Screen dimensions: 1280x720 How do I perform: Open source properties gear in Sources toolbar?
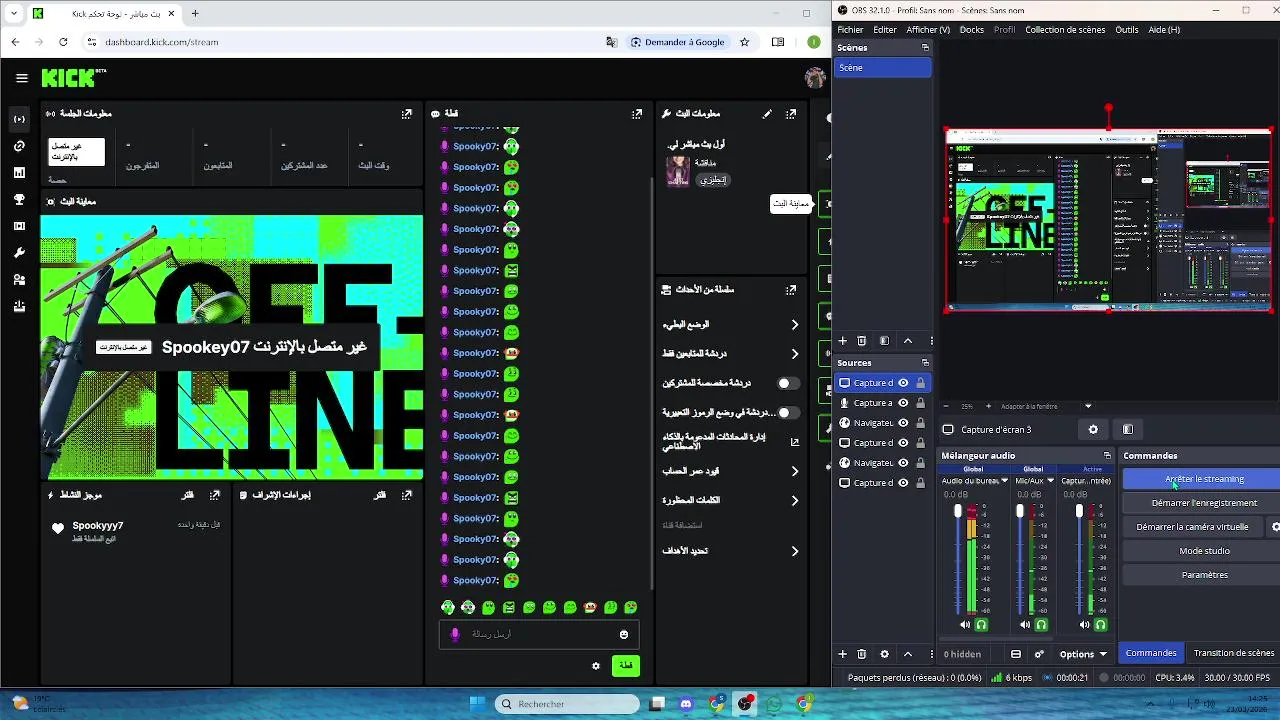[x=884, y=654]
